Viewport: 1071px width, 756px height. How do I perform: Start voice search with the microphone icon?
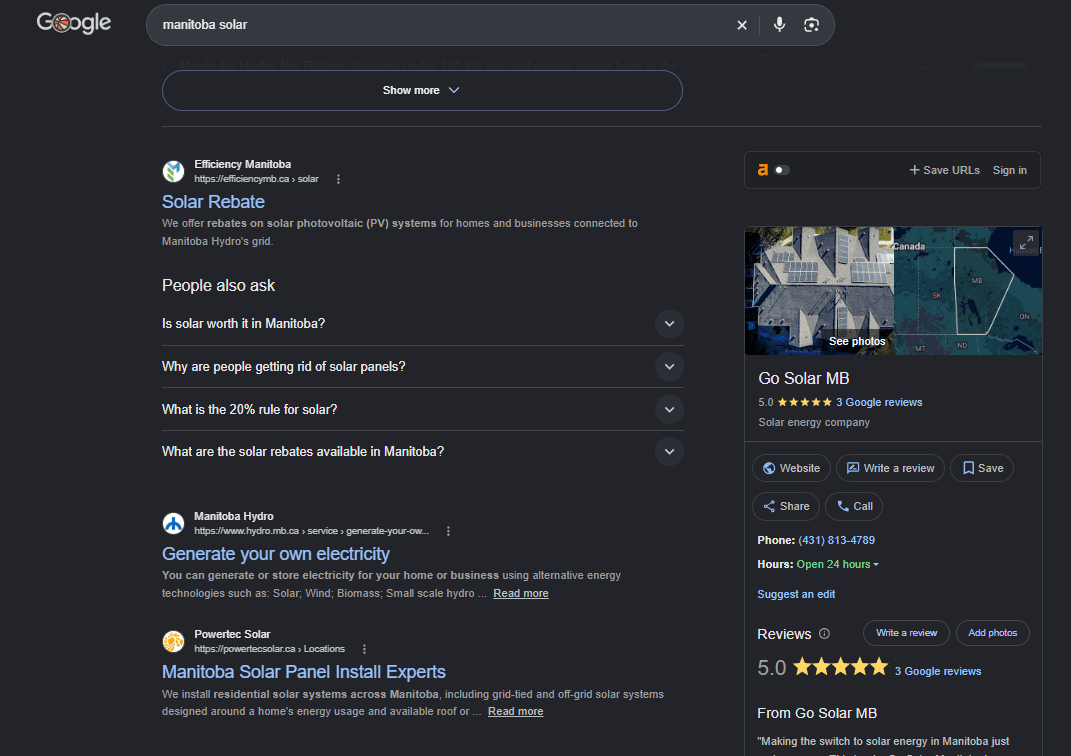click(x=779, y=25)
